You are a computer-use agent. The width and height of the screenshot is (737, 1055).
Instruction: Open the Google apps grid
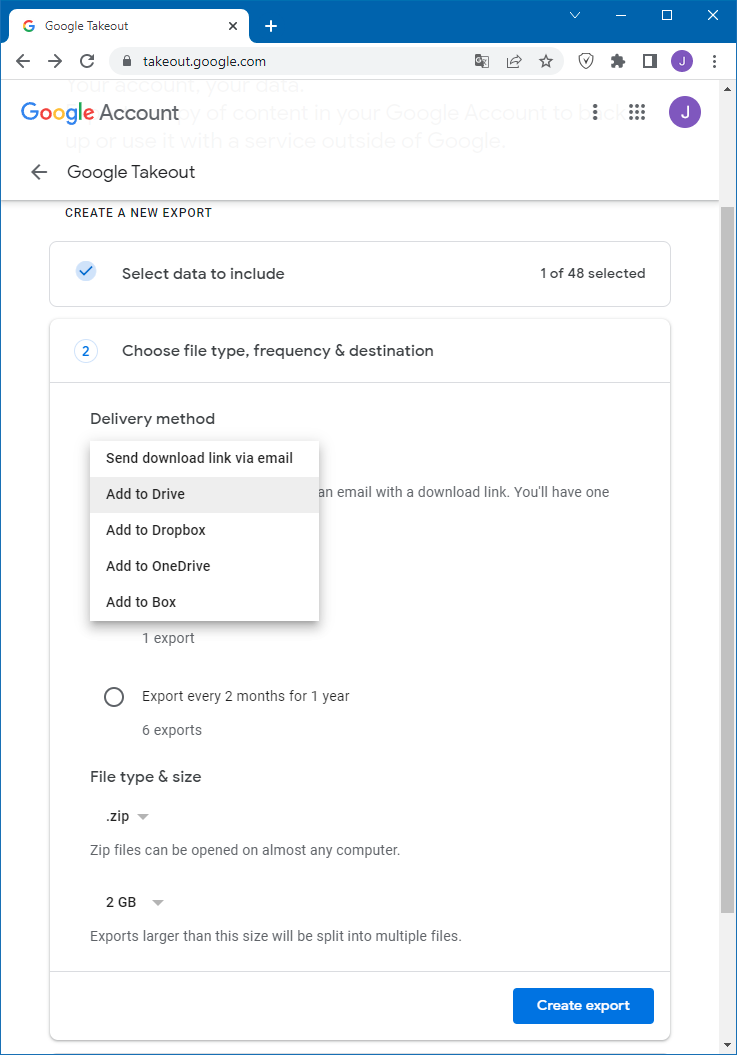click(x=637, y=112)
